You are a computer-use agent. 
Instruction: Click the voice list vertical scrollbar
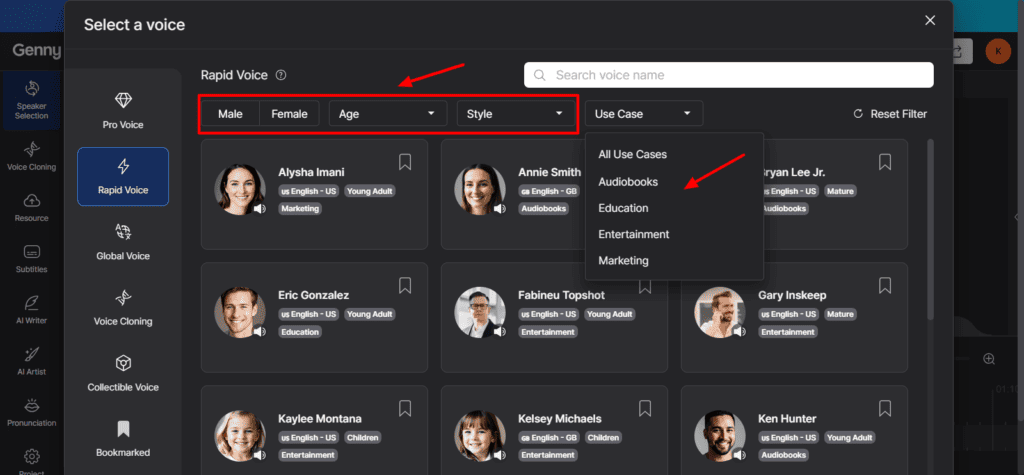[x=931, y=229]
